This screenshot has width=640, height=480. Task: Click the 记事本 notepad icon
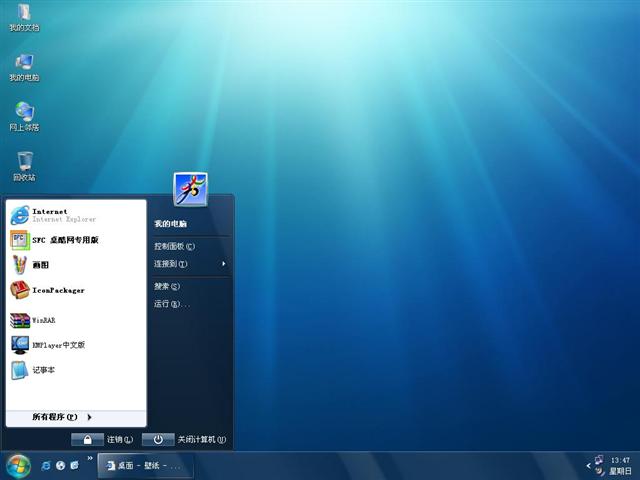(19, 370)
